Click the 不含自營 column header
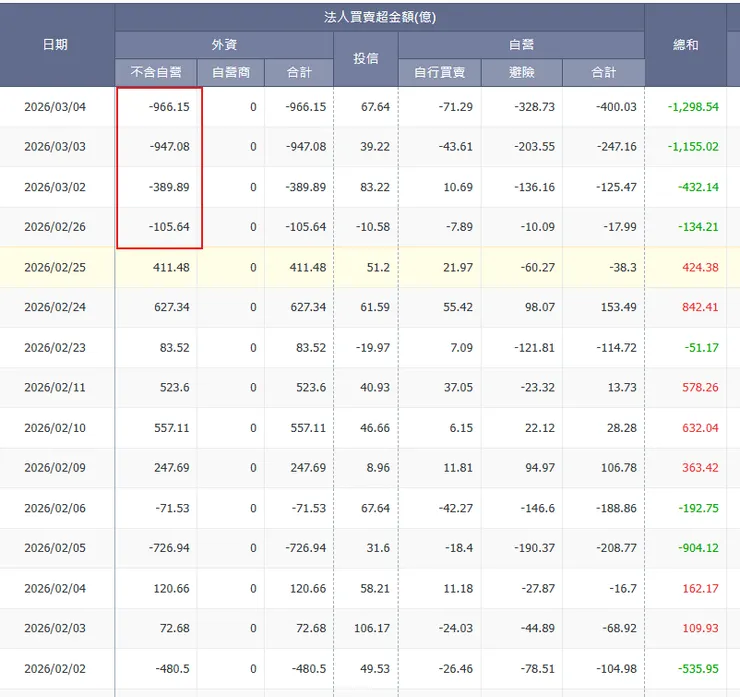The image size is (740, 697). 156,73
